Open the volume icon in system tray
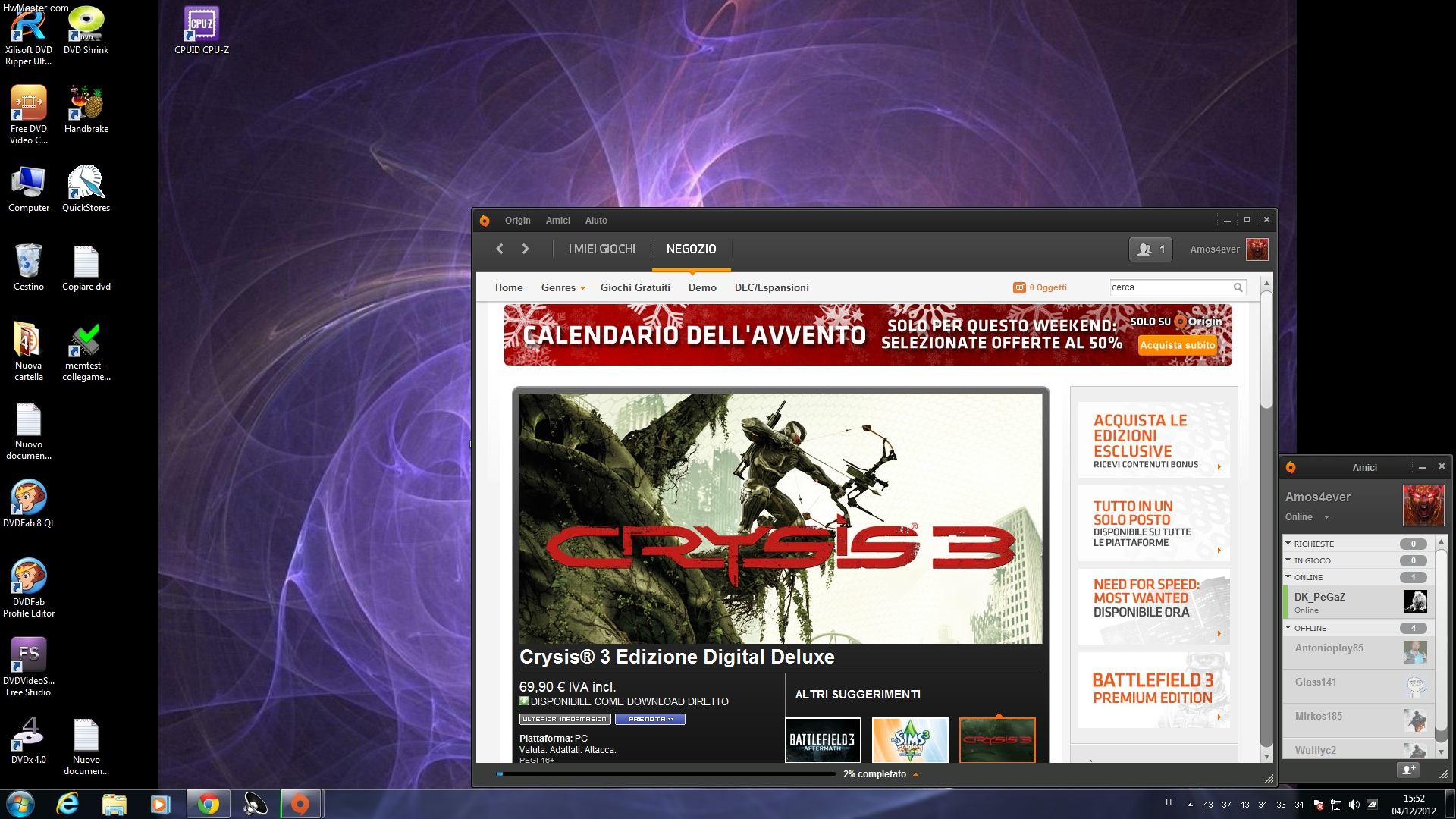The height and width of the screenshot is (819, 1456). pyautogui.click(x=1354, y=805)
